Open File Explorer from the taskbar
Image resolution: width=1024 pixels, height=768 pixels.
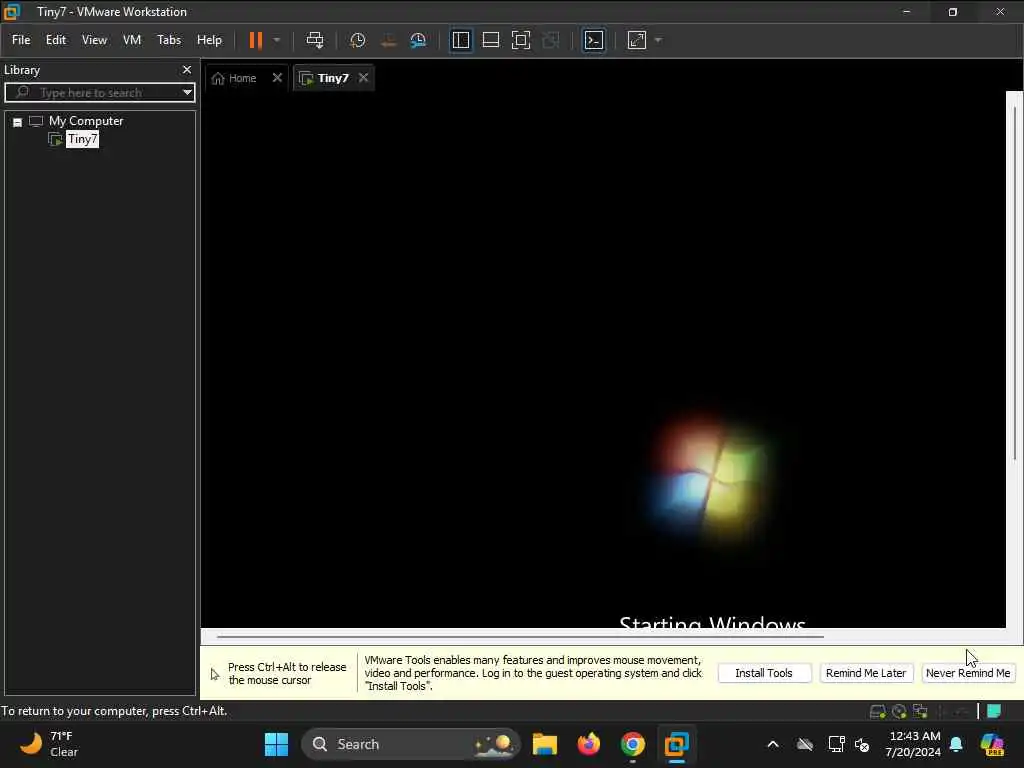point(545,744)
